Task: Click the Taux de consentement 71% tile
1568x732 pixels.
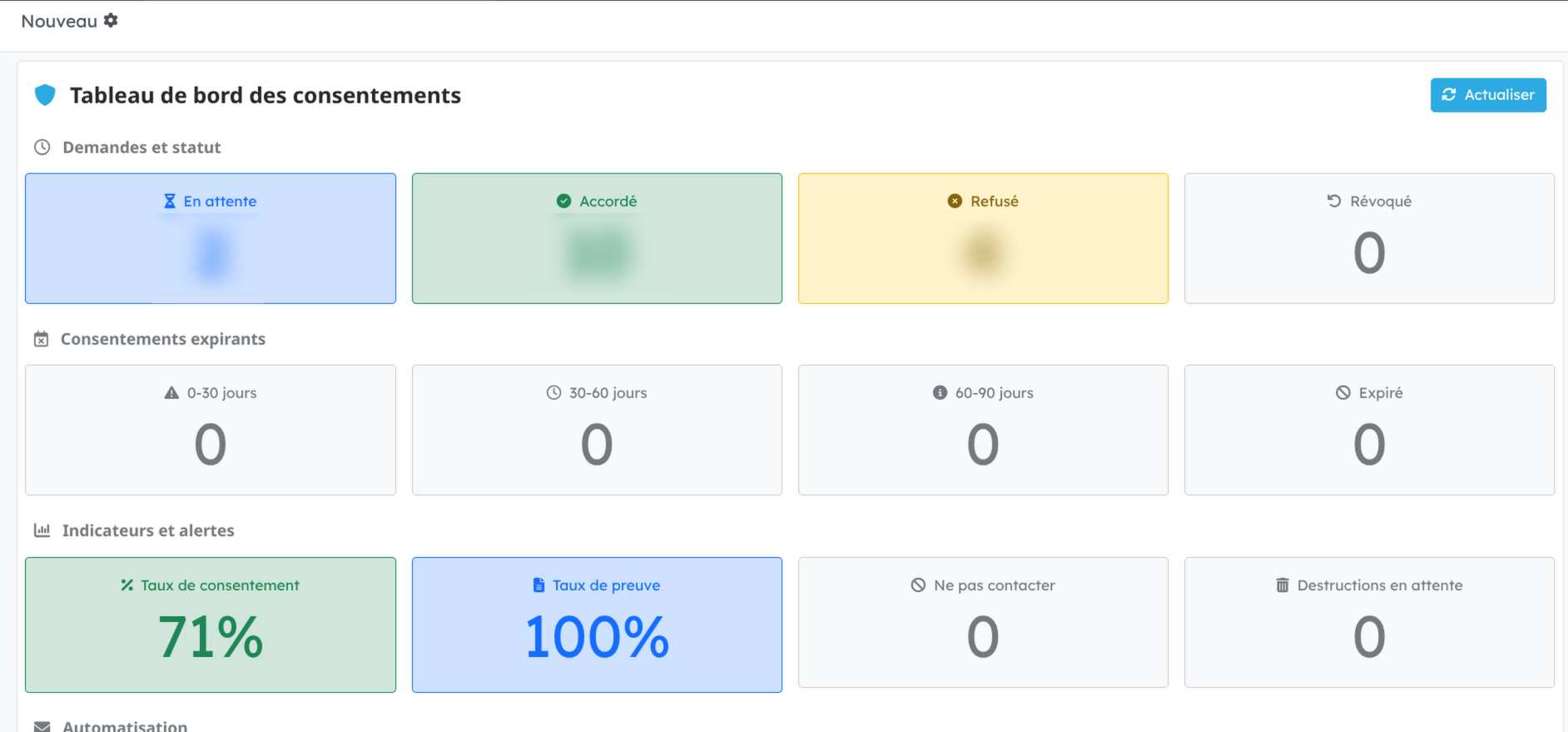Action: 211,625
